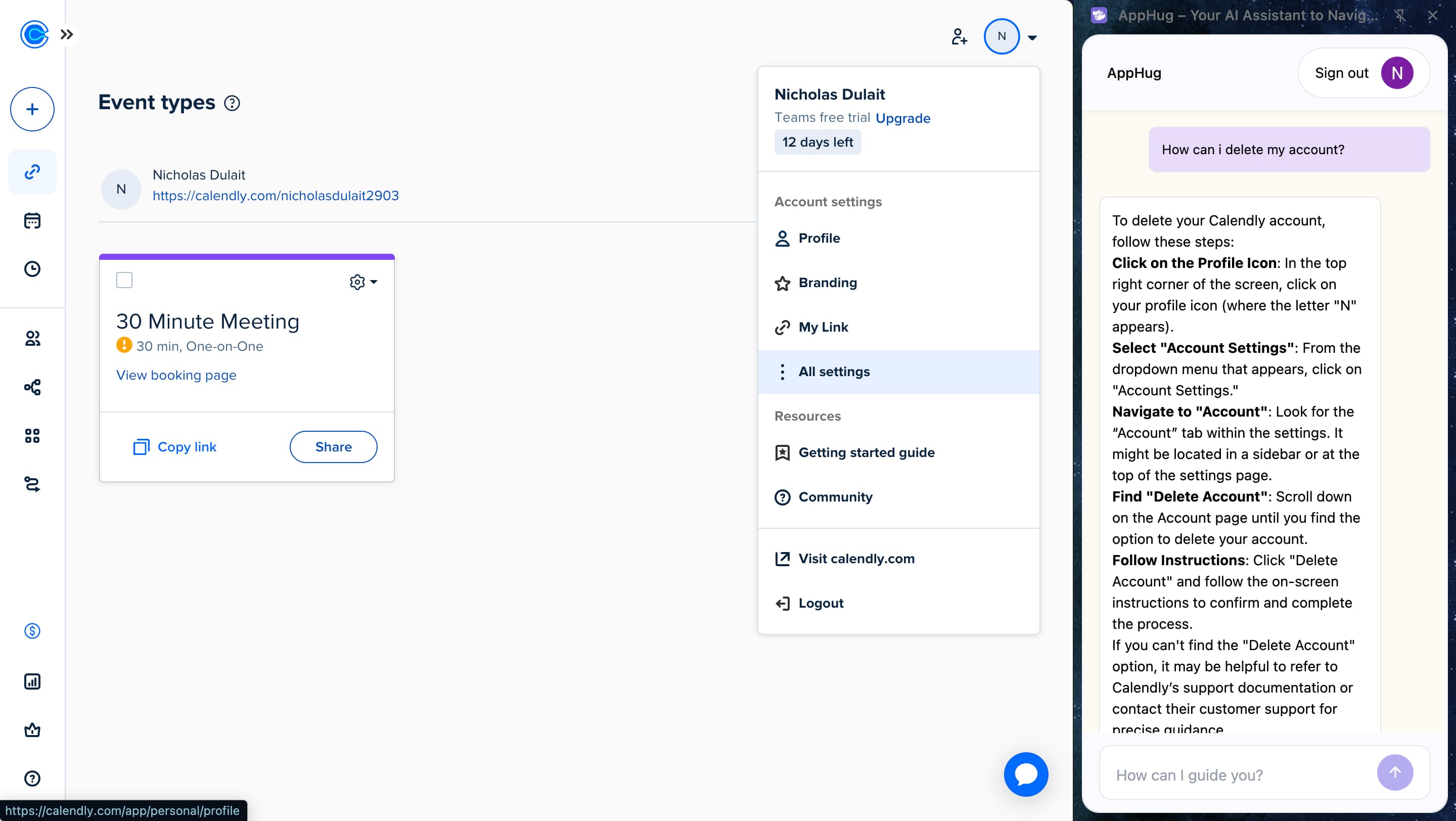
Task: Click the 'How can i delete my account?' message
Action: (x=1289, y=150)
